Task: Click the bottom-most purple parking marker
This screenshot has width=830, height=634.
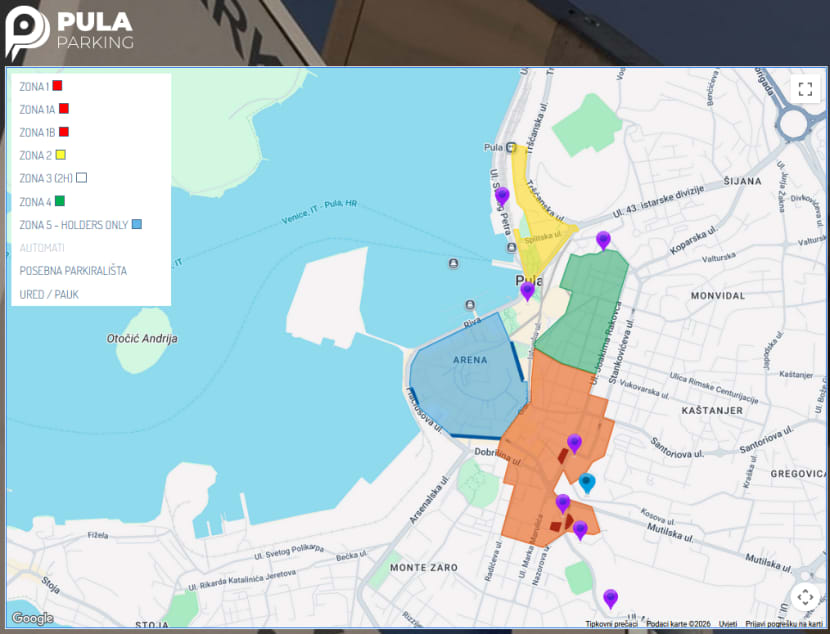Action: [x=610, y=598]
